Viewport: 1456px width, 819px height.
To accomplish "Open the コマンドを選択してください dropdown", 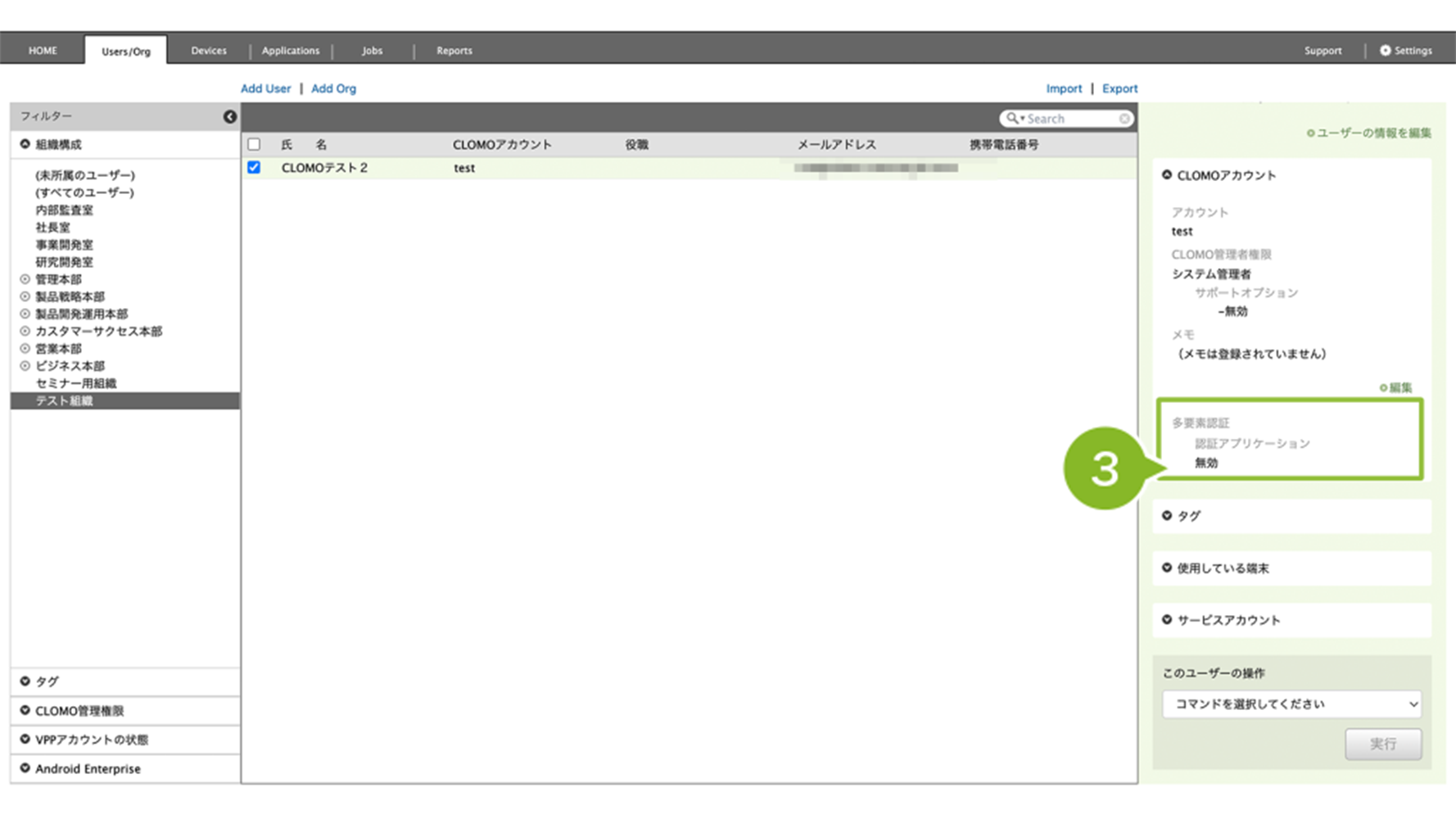I will tap(1291, 704).
